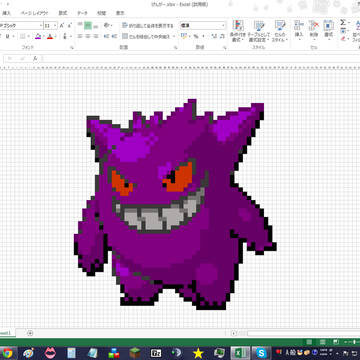Decrease font size with the small A button
Image resolution: width=360 pixels, height=360 pixels.
click(70, 26)
